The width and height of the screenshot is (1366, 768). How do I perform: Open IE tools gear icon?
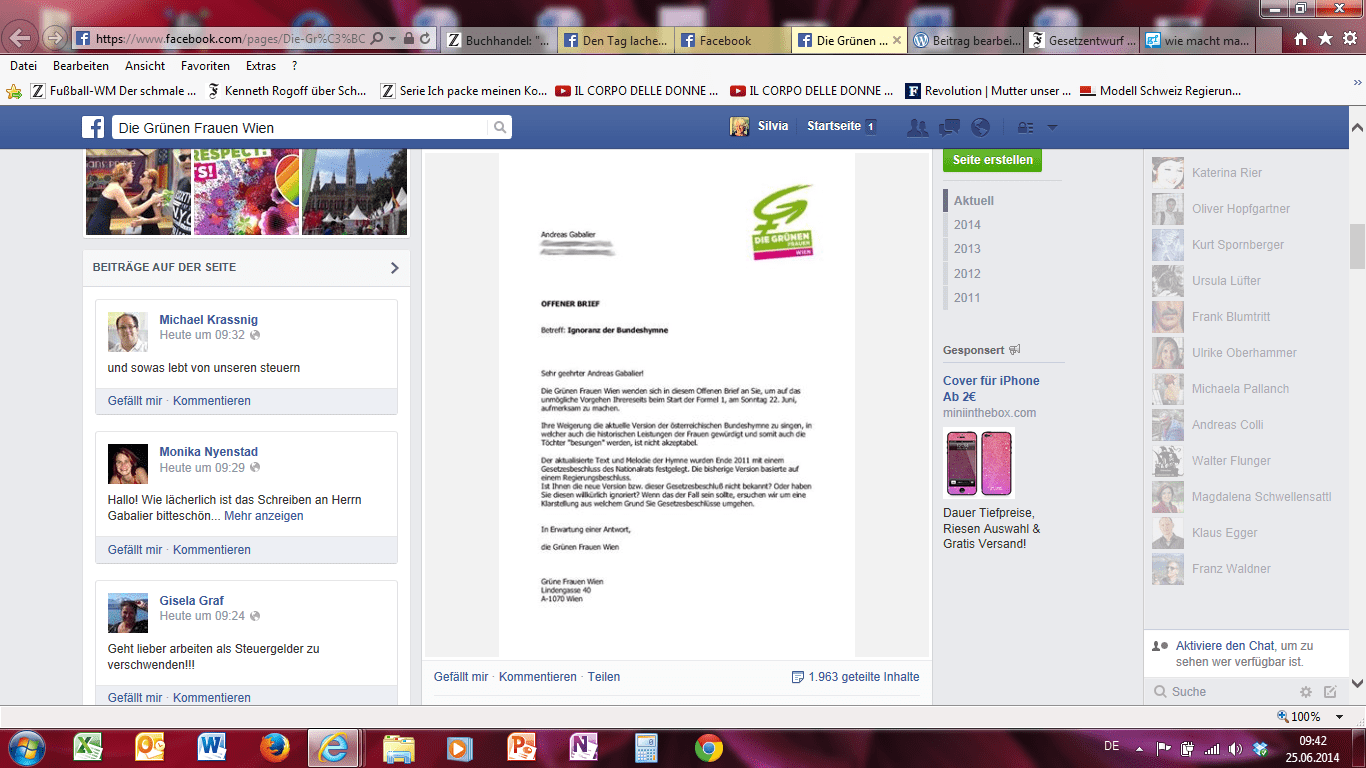[x=1349, y=39]
